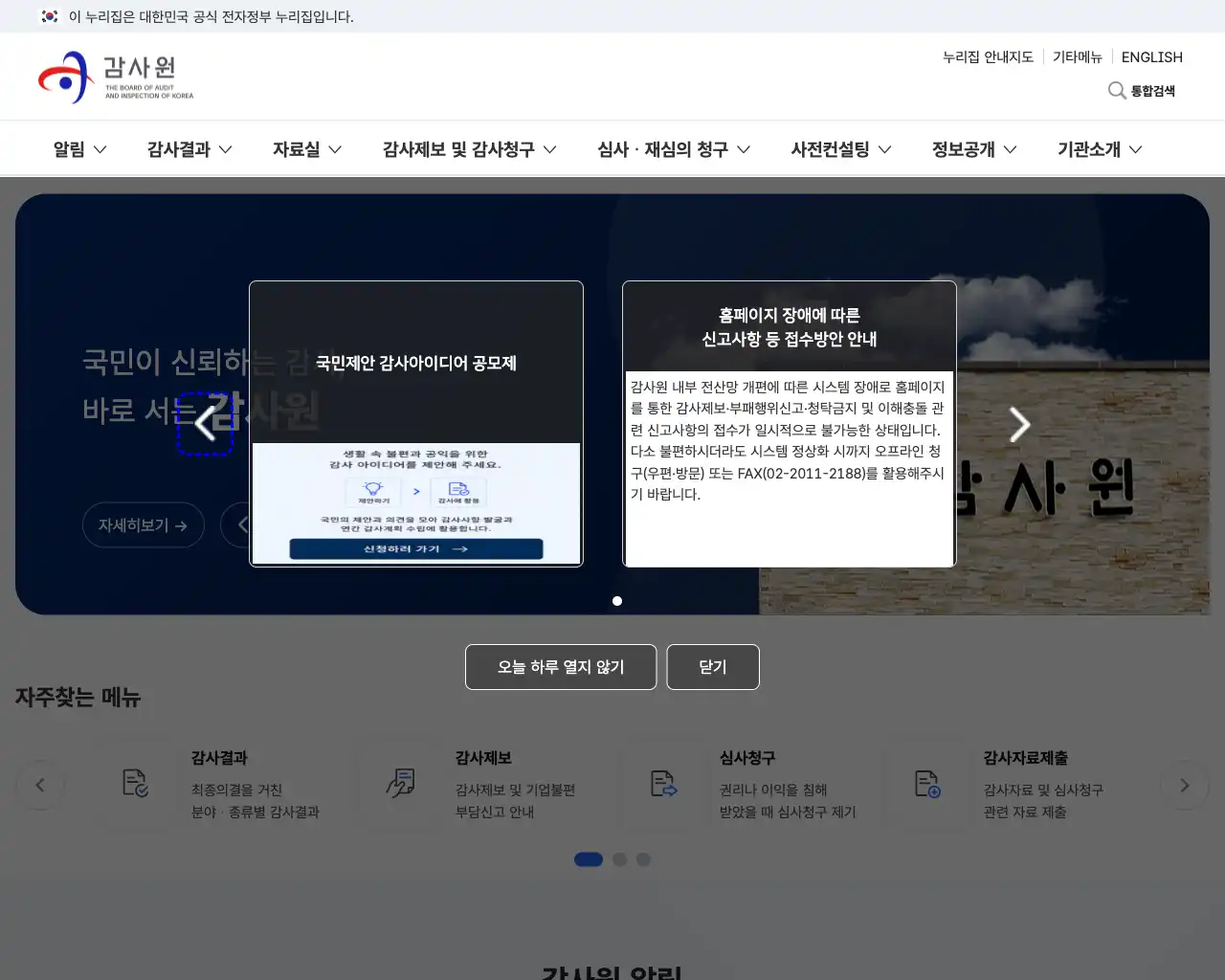Click the Board of Audit logo
1225x980 pixels.
pos(116,77)
